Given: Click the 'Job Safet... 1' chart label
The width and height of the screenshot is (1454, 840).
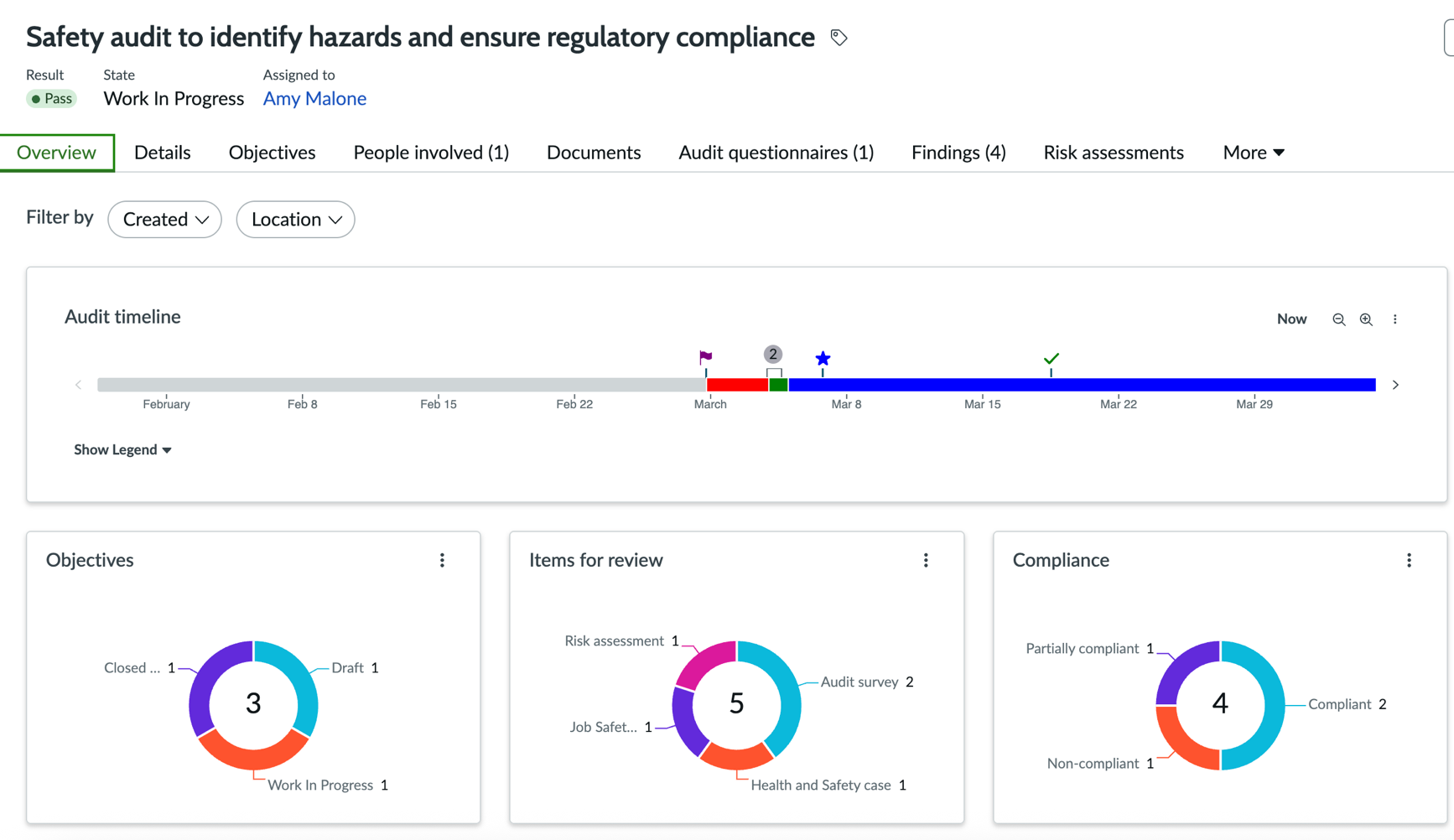Looking at the screenshot, I should click(x=610, y=728).
